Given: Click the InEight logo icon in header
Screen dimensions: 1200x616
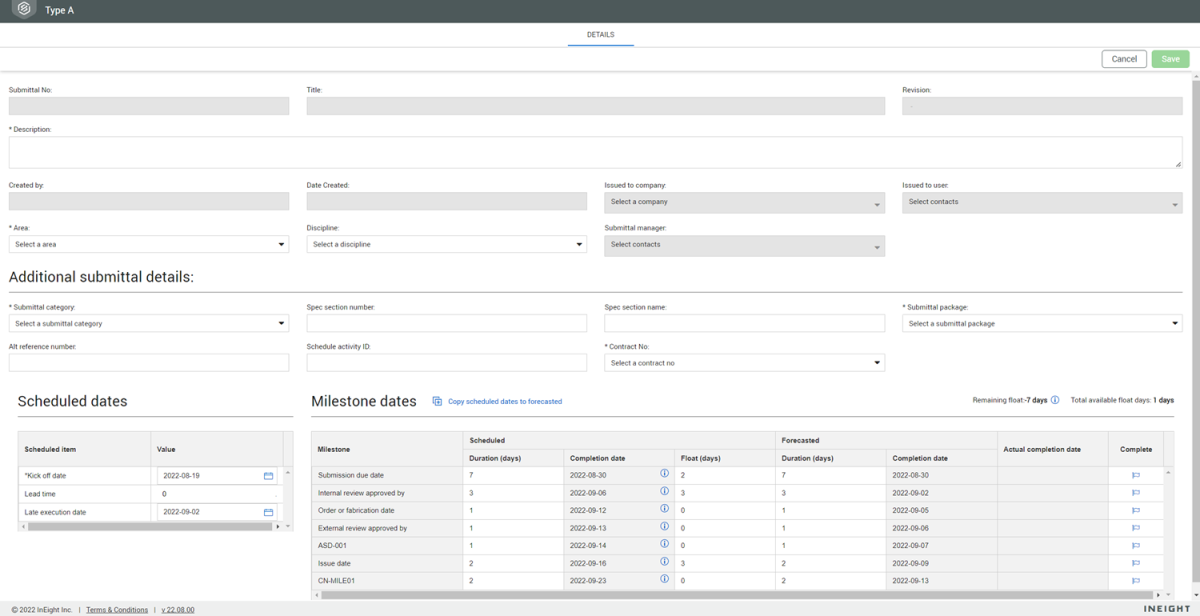Looking at the screenshot, I should [x=24, y=10].
